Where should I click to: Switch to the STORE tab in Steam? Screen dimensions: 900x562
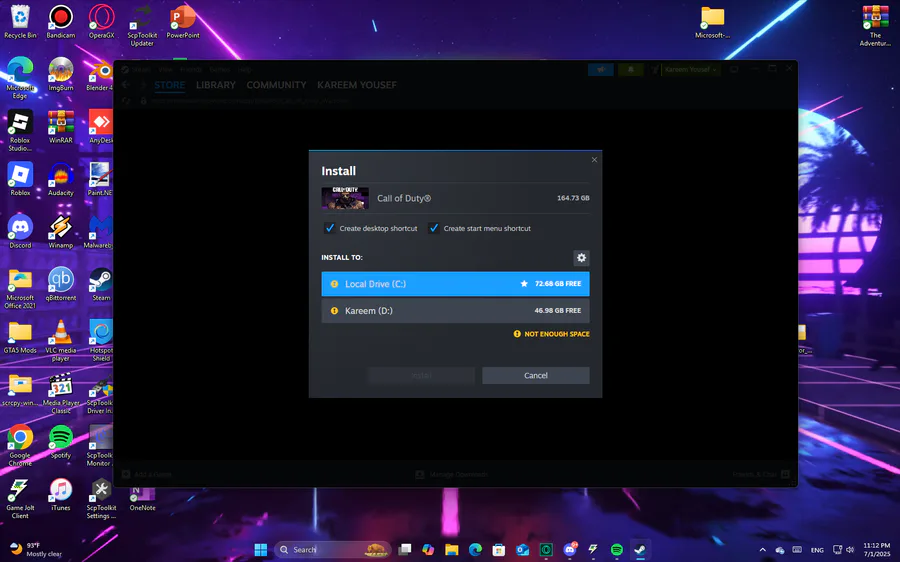click(x=169, y=85)
